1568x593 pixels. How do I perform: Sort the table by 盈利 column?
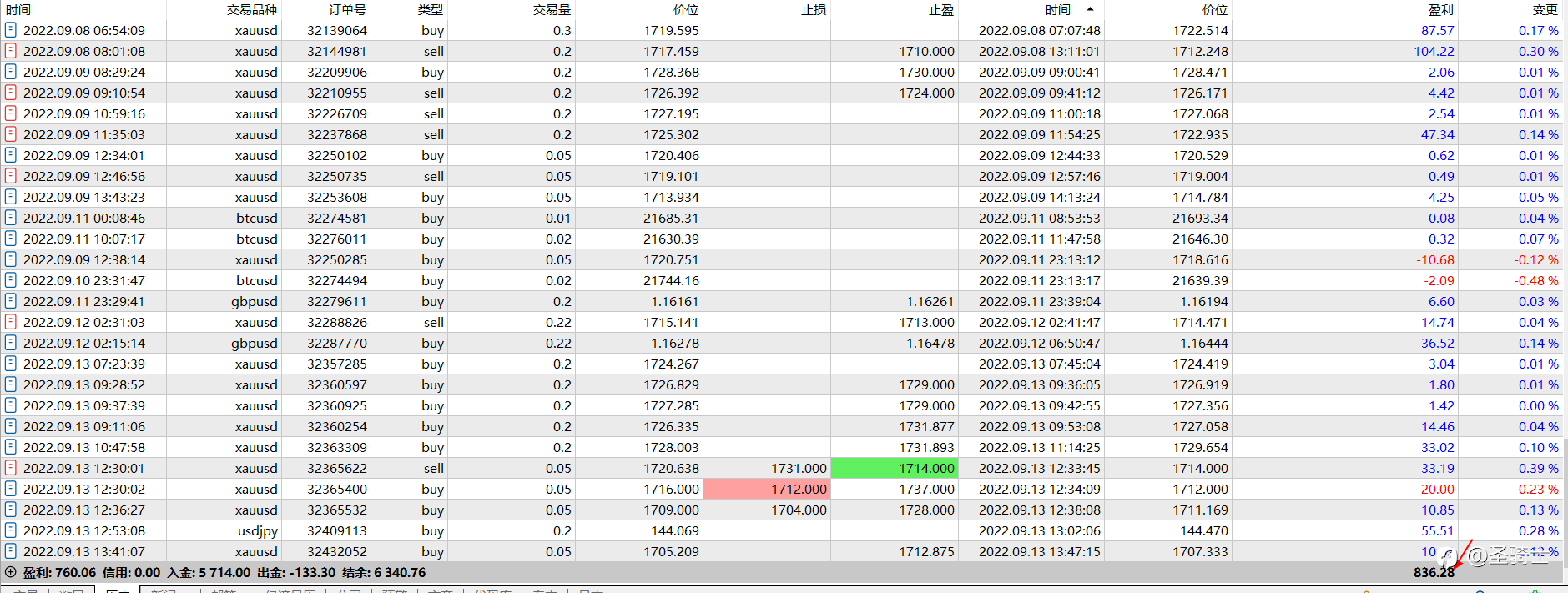1441,9
